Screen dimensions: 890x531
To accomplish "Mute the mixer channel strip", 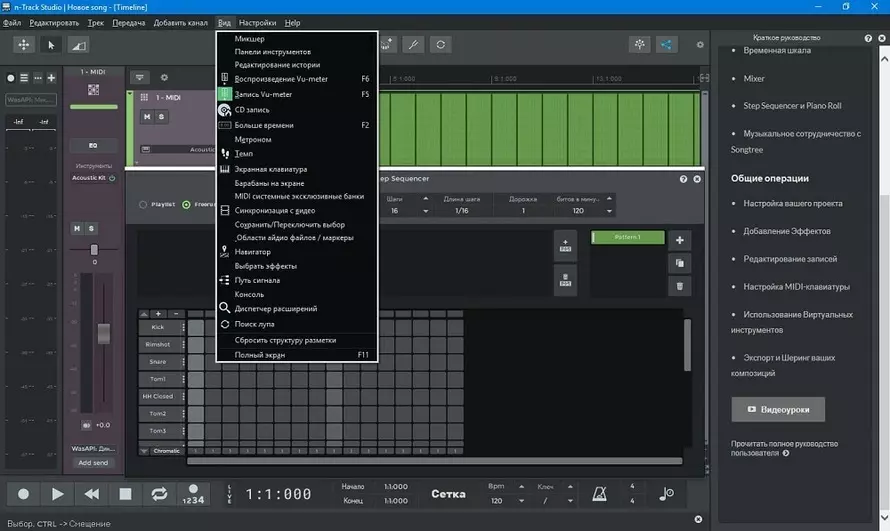I will pyautogui.click(x=77, y=228).
